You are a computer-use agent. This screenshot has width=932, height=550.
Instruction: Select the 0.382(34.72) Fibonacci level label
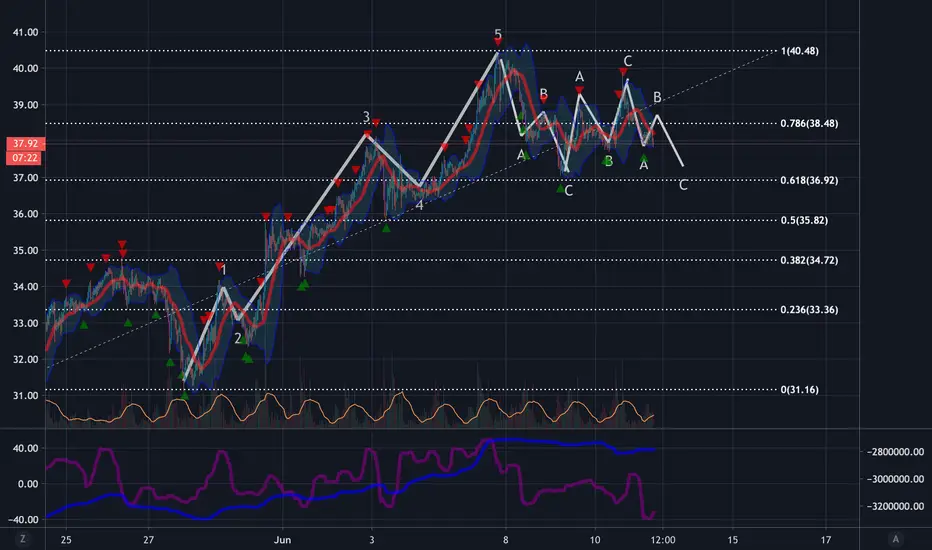pyautogui.click(x=809, y=260)
